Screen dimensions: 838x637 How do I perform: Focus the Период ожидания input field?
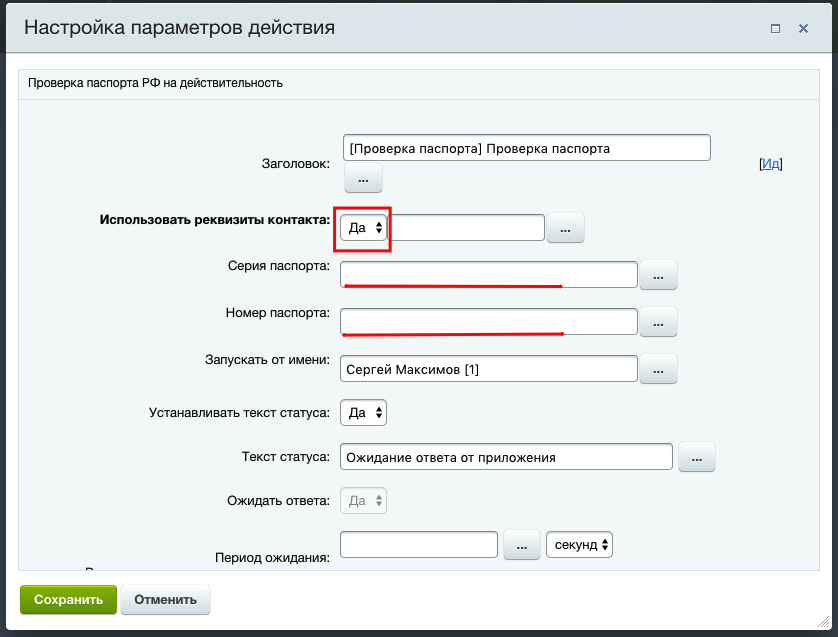click(419, 544)
